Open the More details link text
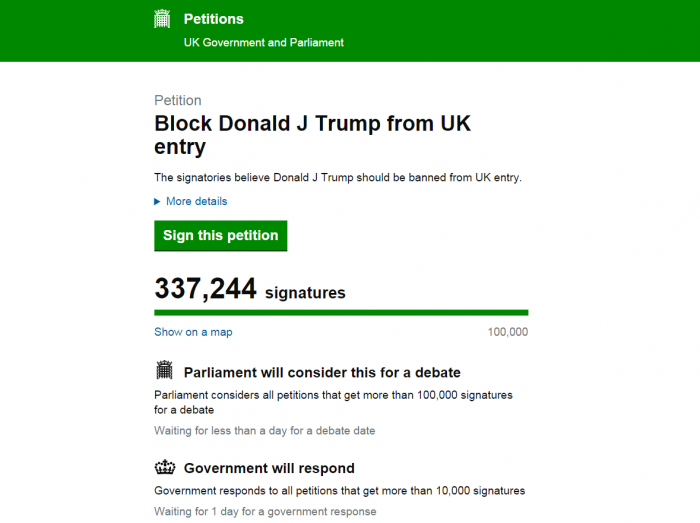Image resolution: width=700 pixels, height=523 pixels. pos(196,201)
